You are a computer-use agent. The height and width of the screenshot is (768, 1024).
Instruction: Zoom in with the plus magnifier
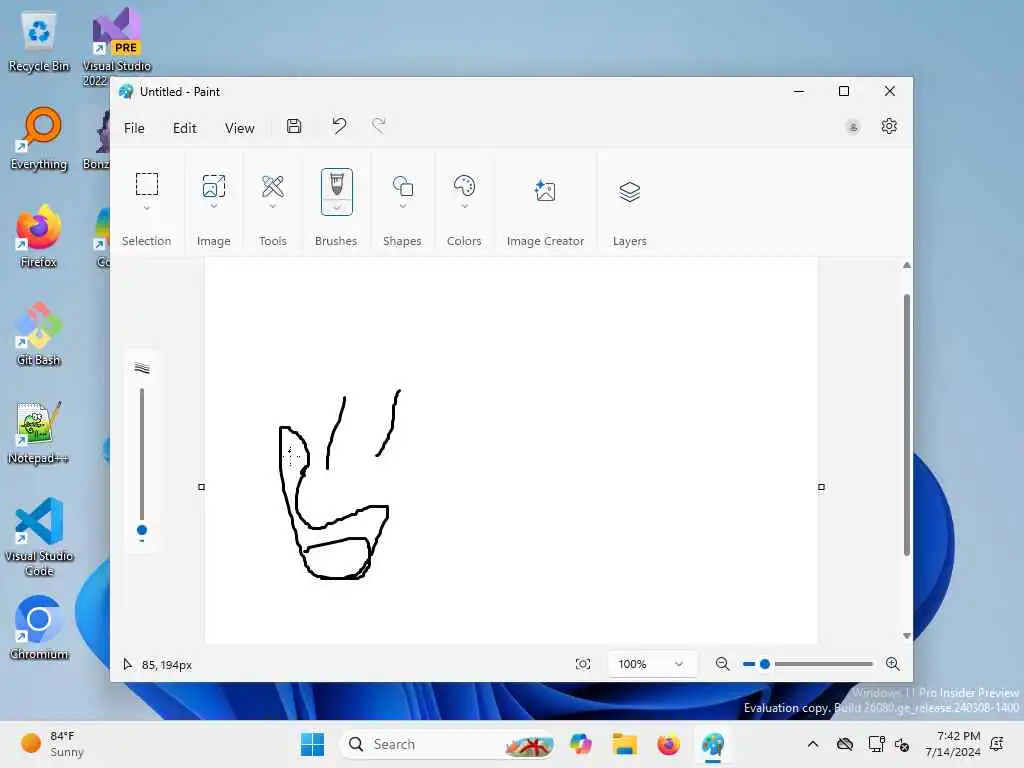pyautogui.click(x=893, y=664)
